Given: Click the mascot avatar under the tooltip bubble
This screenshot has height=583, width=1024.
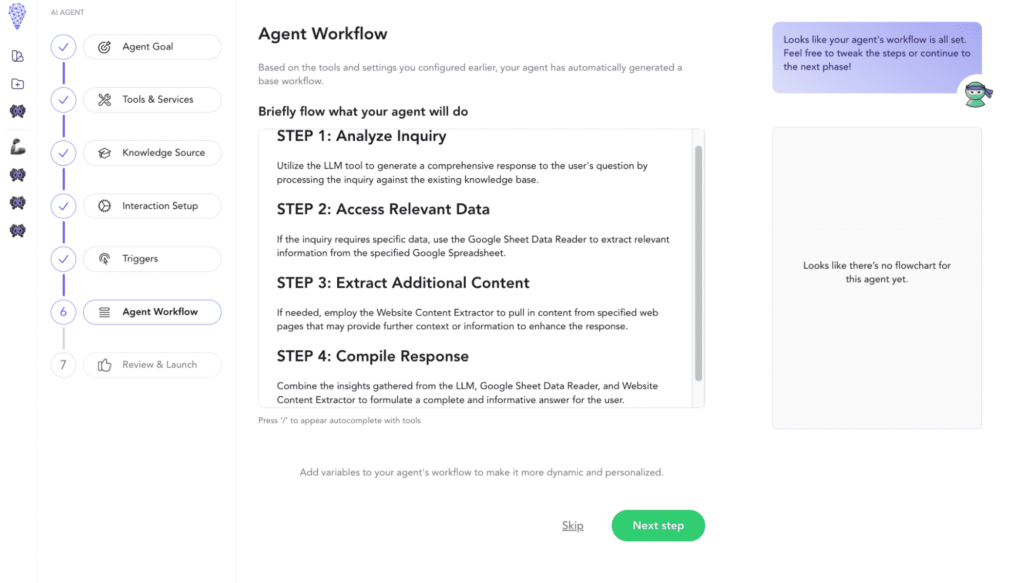Looking at the screenshot, I should click(x=977, y=93).
